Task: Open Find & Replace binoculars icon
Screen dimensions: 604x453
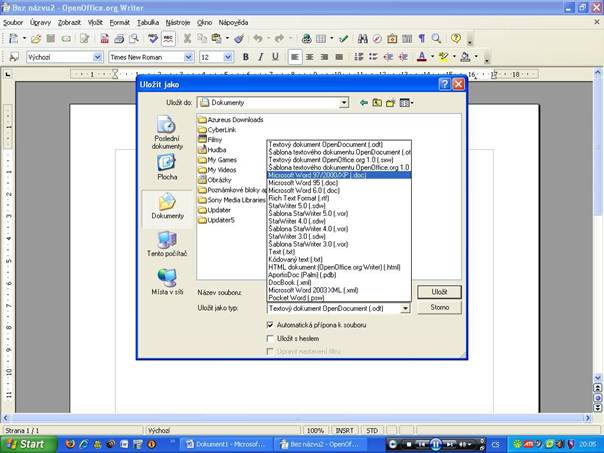Action: click(362, 38)
